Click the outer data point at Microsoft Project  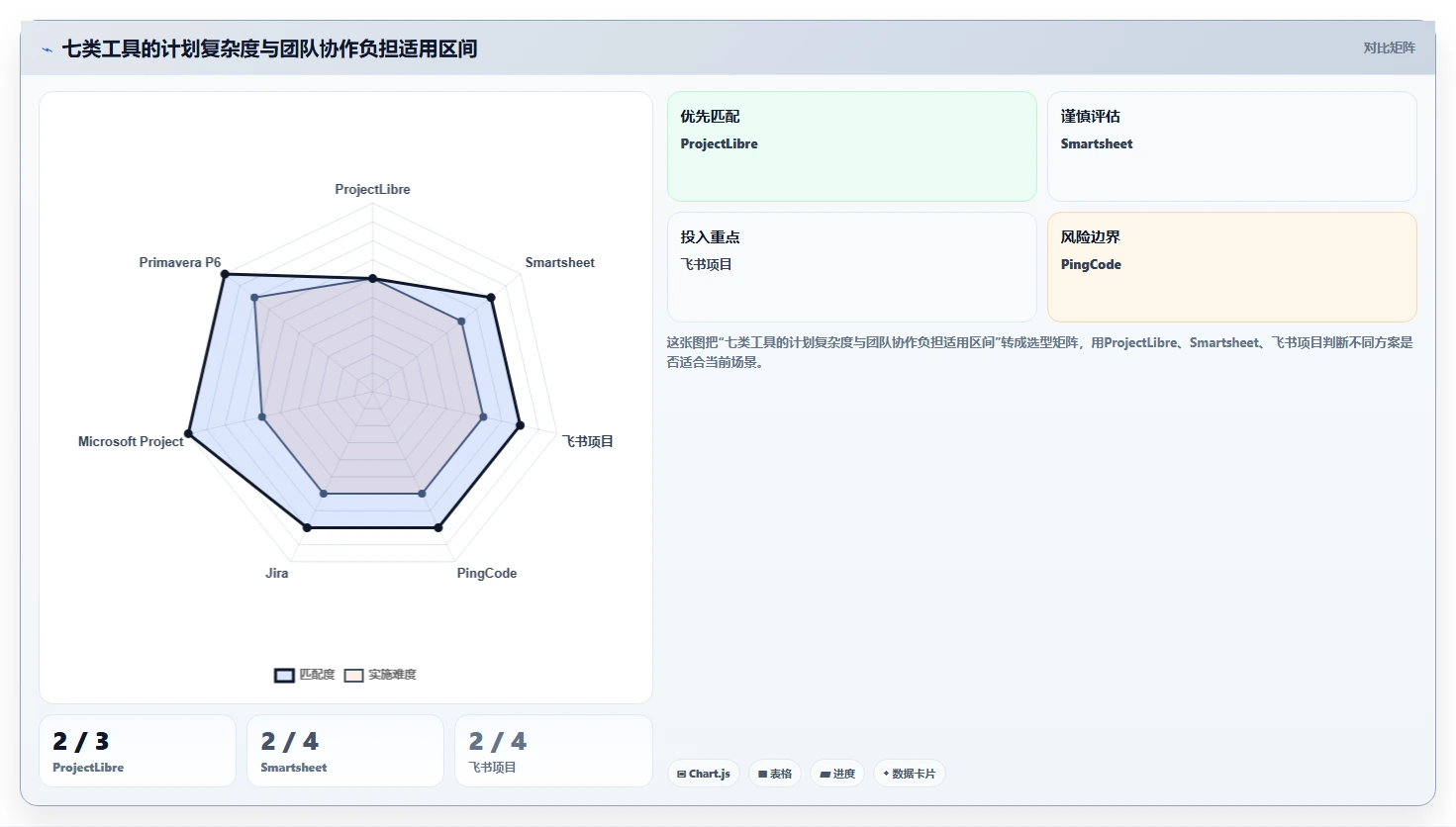(x=188, y=433)
